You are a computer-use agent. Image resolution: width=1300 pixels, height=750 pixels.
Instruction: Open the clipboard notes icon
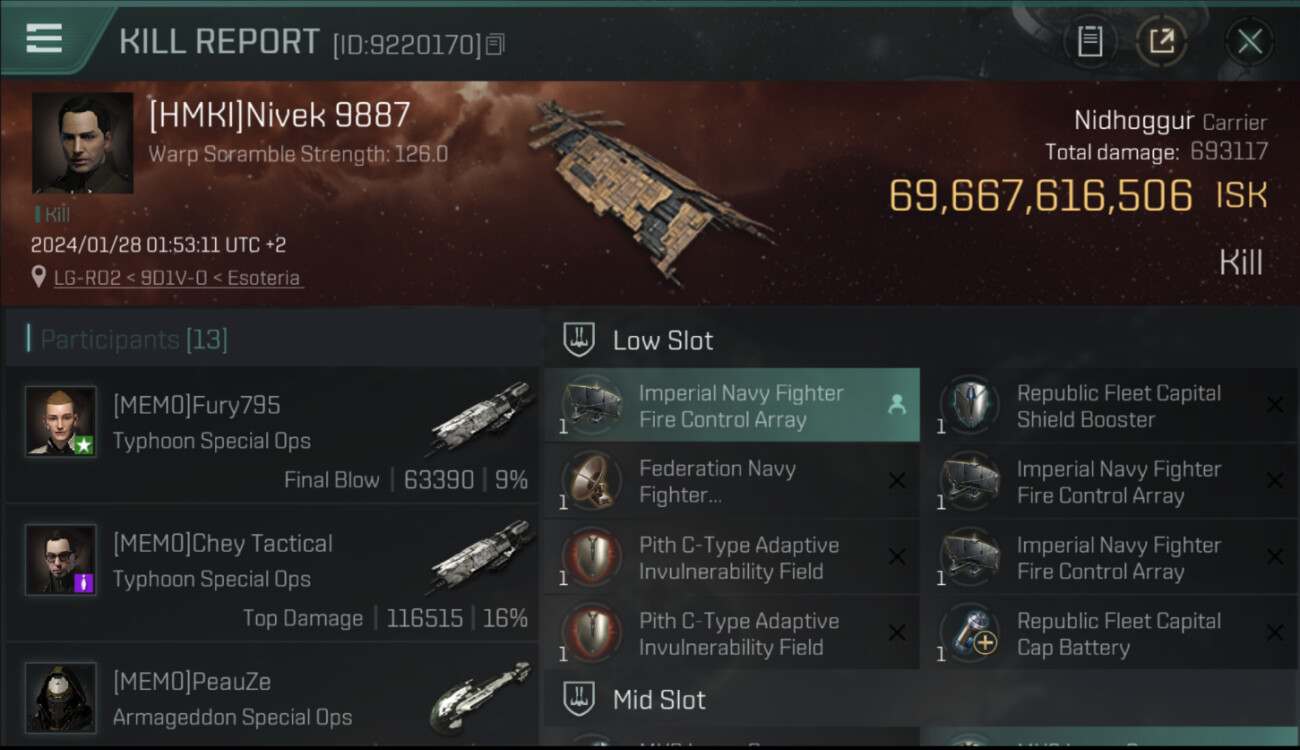click(1090, 41)
